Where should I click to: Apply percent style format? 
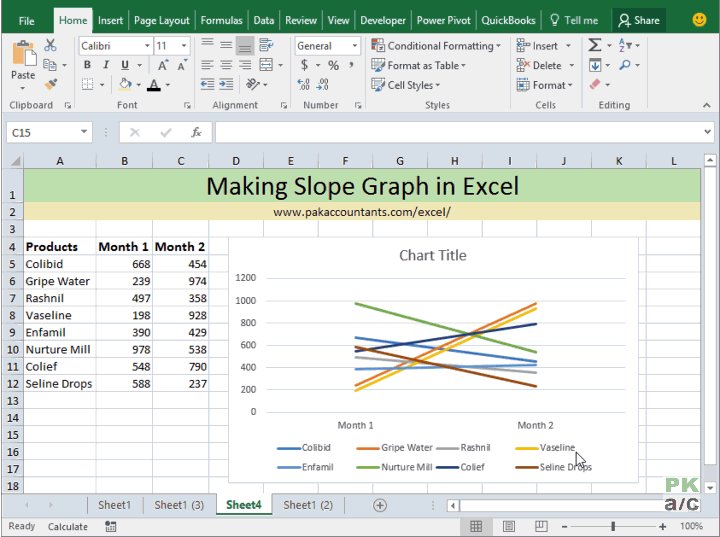click(x=333, y=65)
